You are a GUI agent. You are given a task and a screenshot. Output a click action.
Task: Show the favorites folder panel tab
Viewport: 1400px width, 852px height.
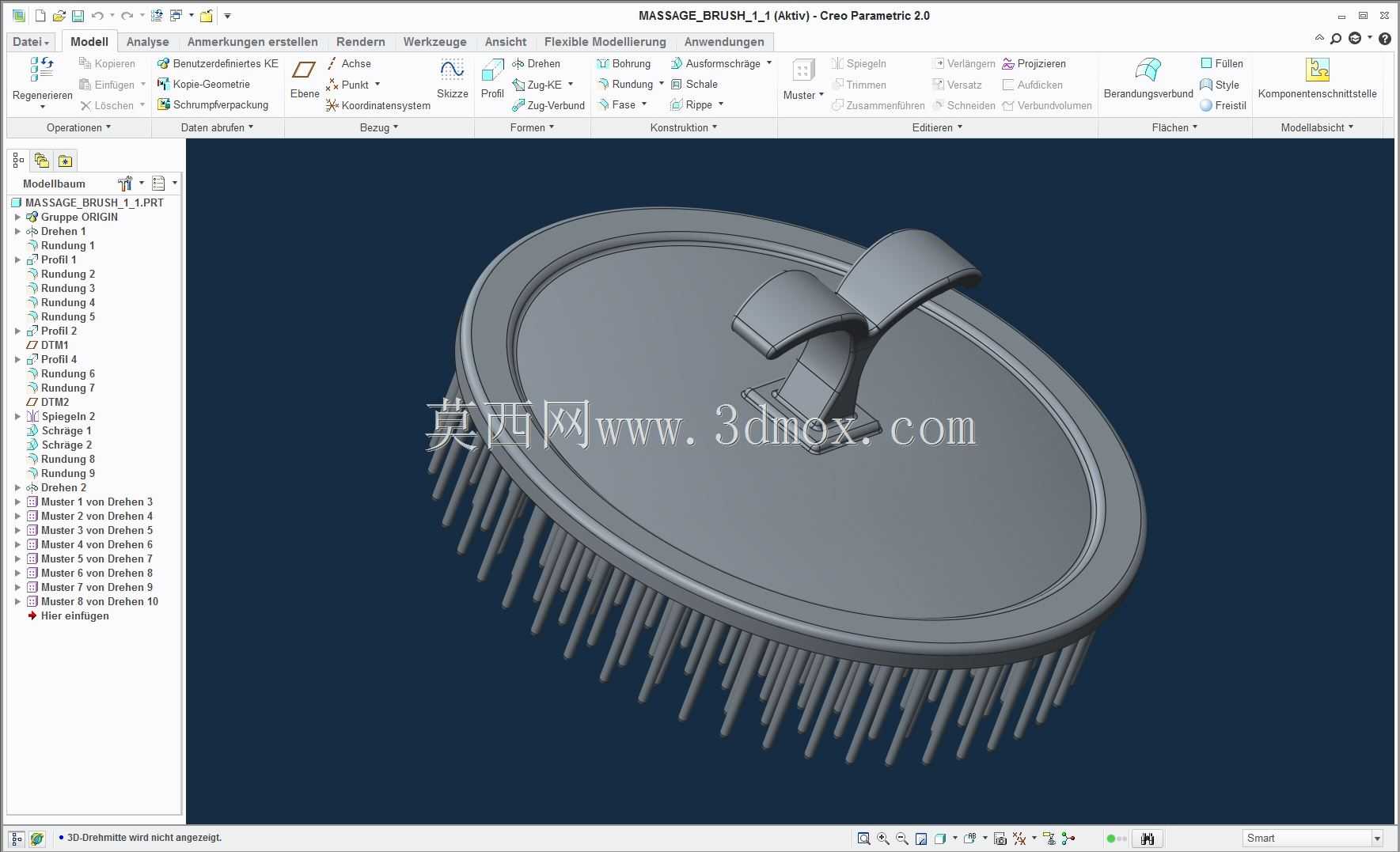(x=65, y=161)
